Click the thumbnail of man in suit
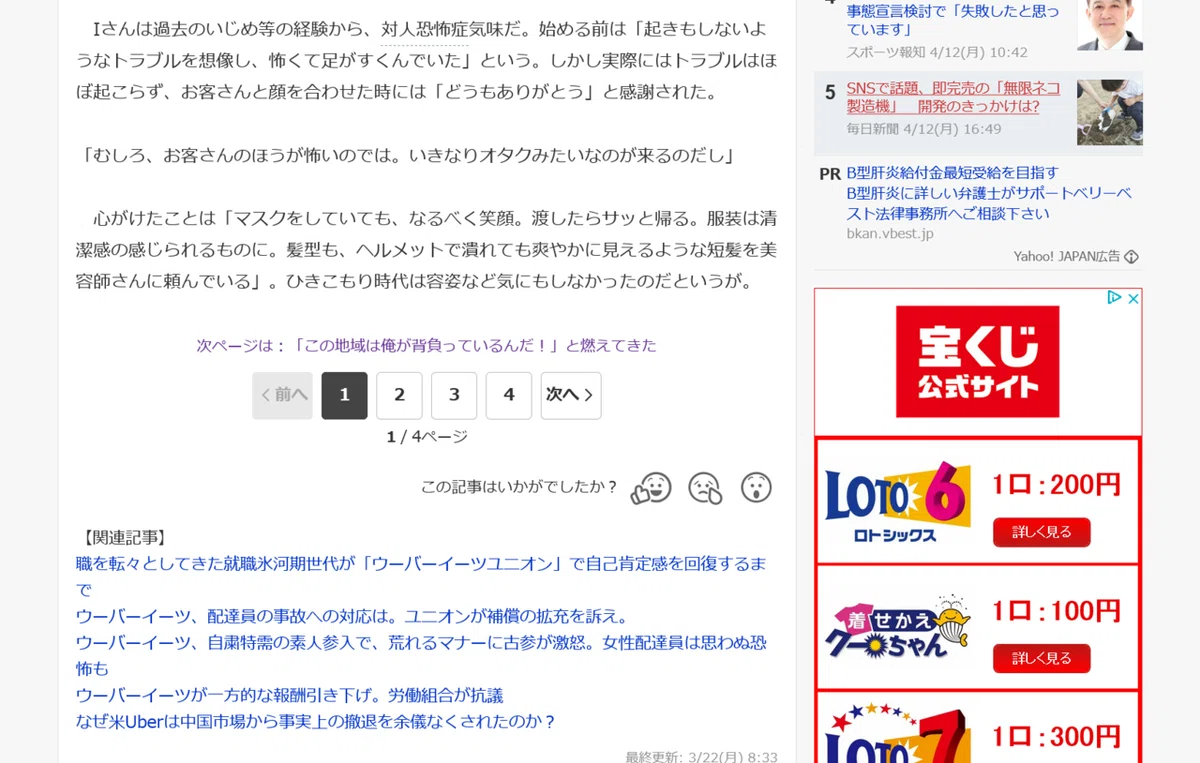The height and width of the screenshot is (763, 1200). coord(1110,25)
